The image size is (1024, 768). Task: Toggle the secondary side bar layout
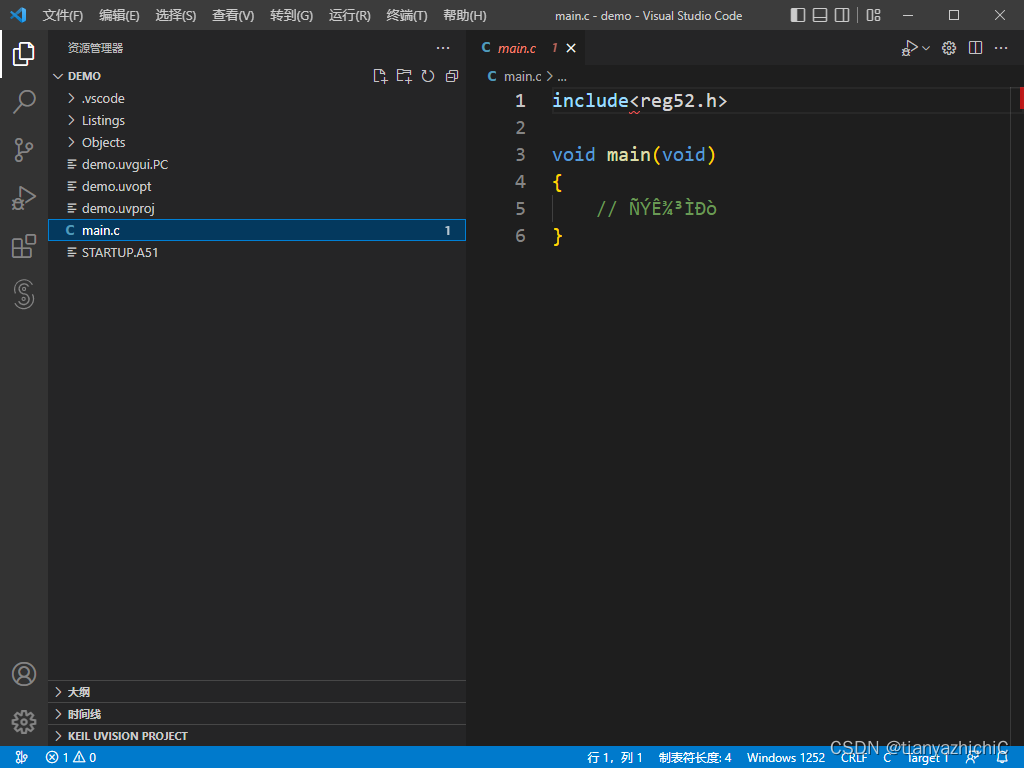point(842,15)
